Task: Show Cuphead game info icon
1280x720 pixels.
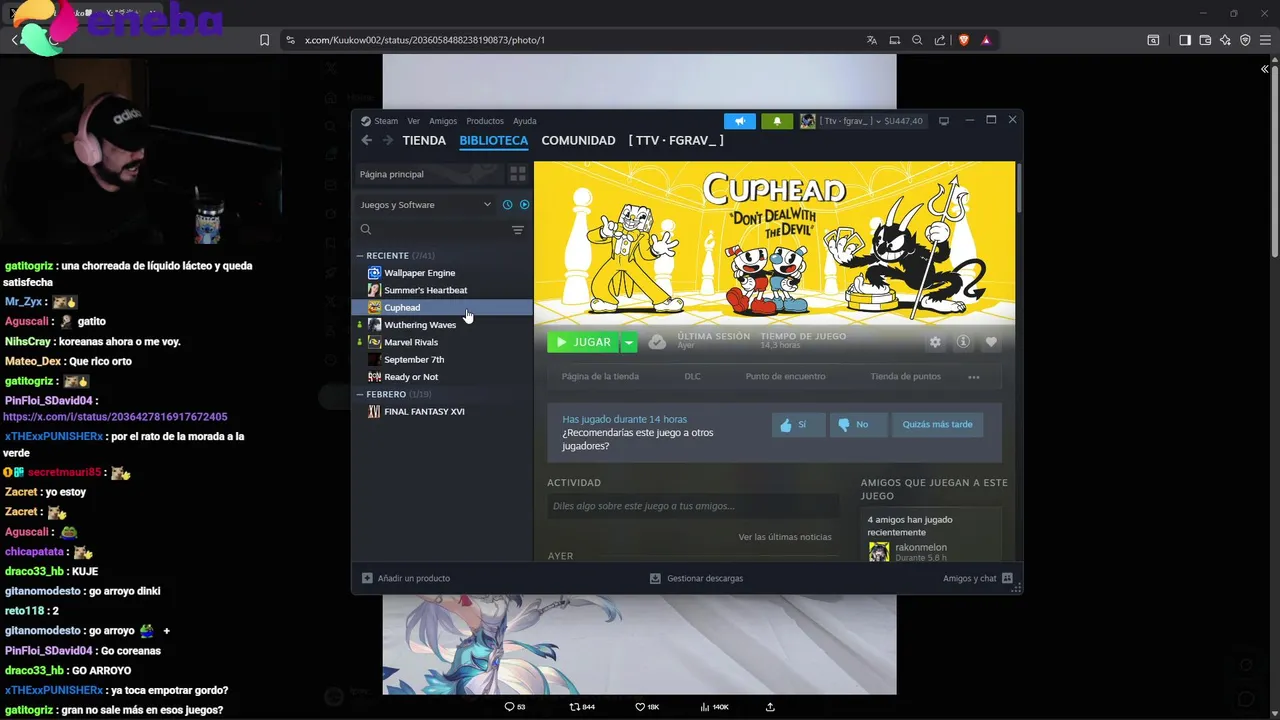Action: pyautogui.click(x=963, y=342)
